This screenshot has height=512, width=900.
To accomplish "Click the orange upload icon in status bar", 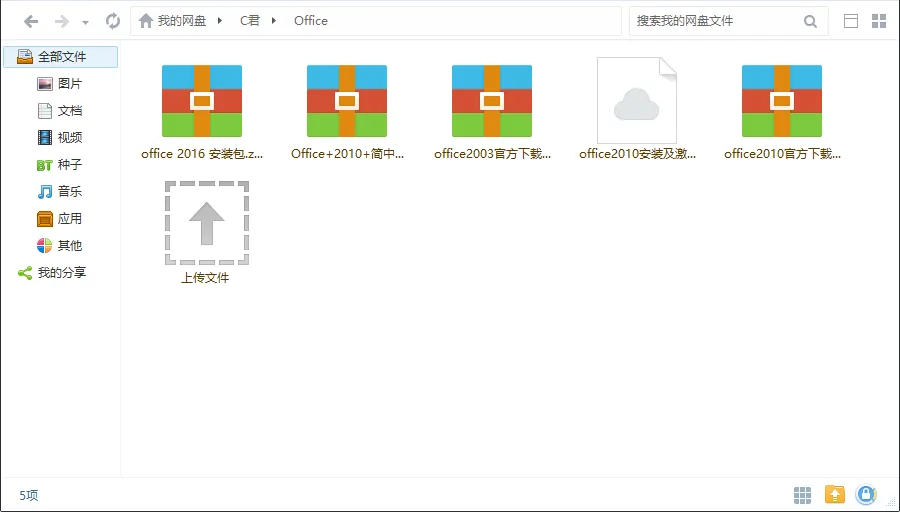I will point(835,494).
